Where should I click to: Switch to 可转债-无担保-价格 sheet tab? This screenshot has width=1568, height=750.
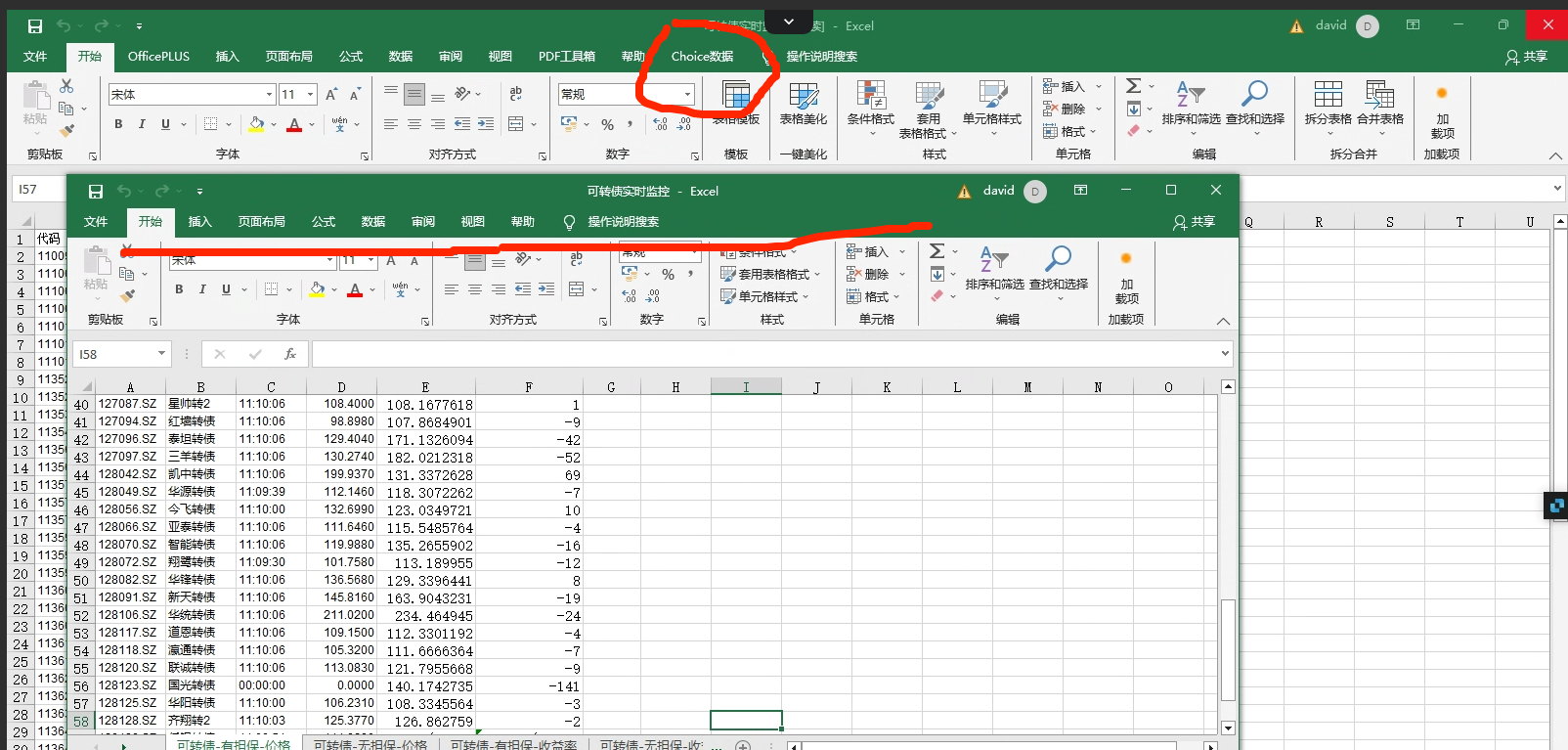click(x=370, y=744)
